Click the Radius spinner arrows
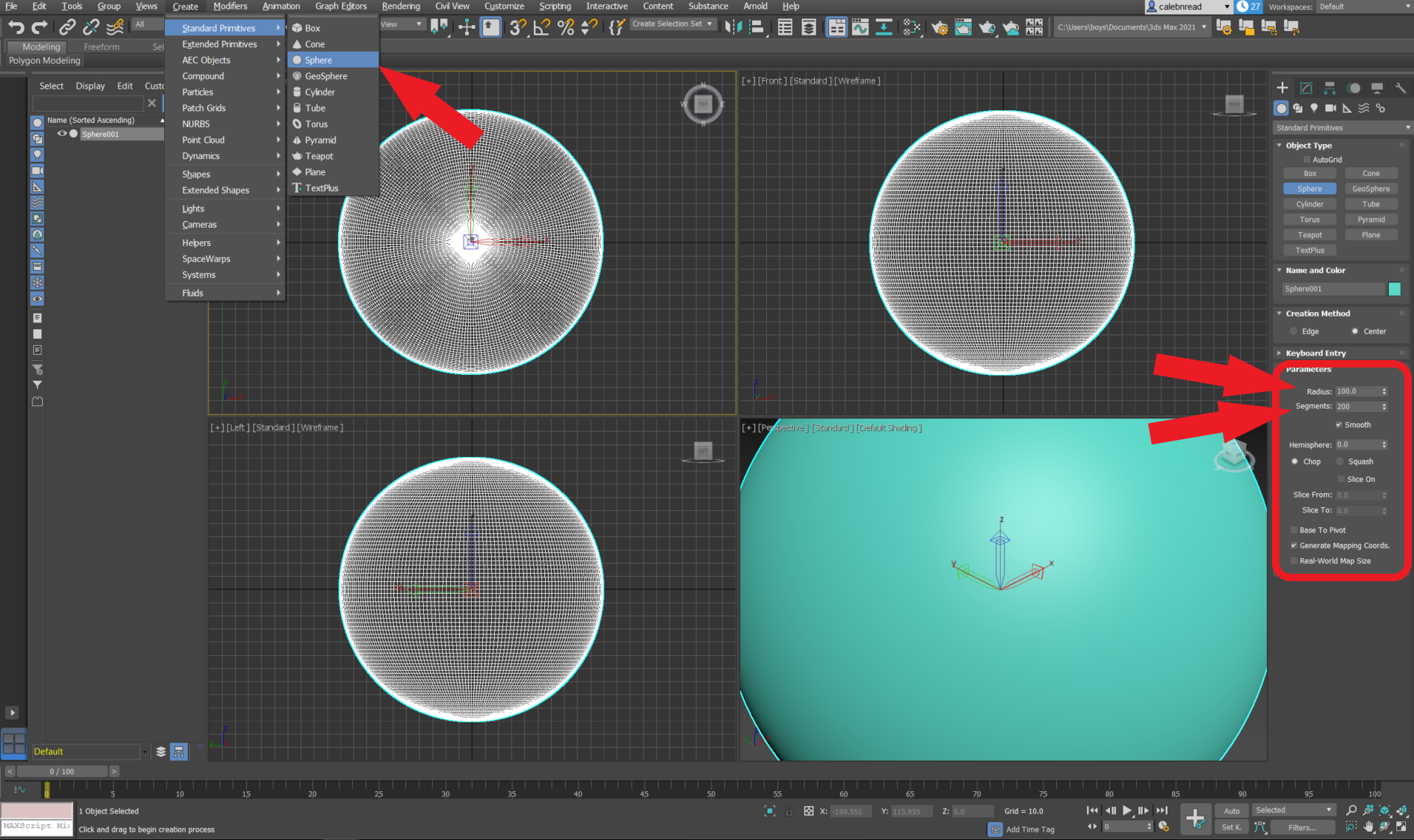 (1384, 391)
